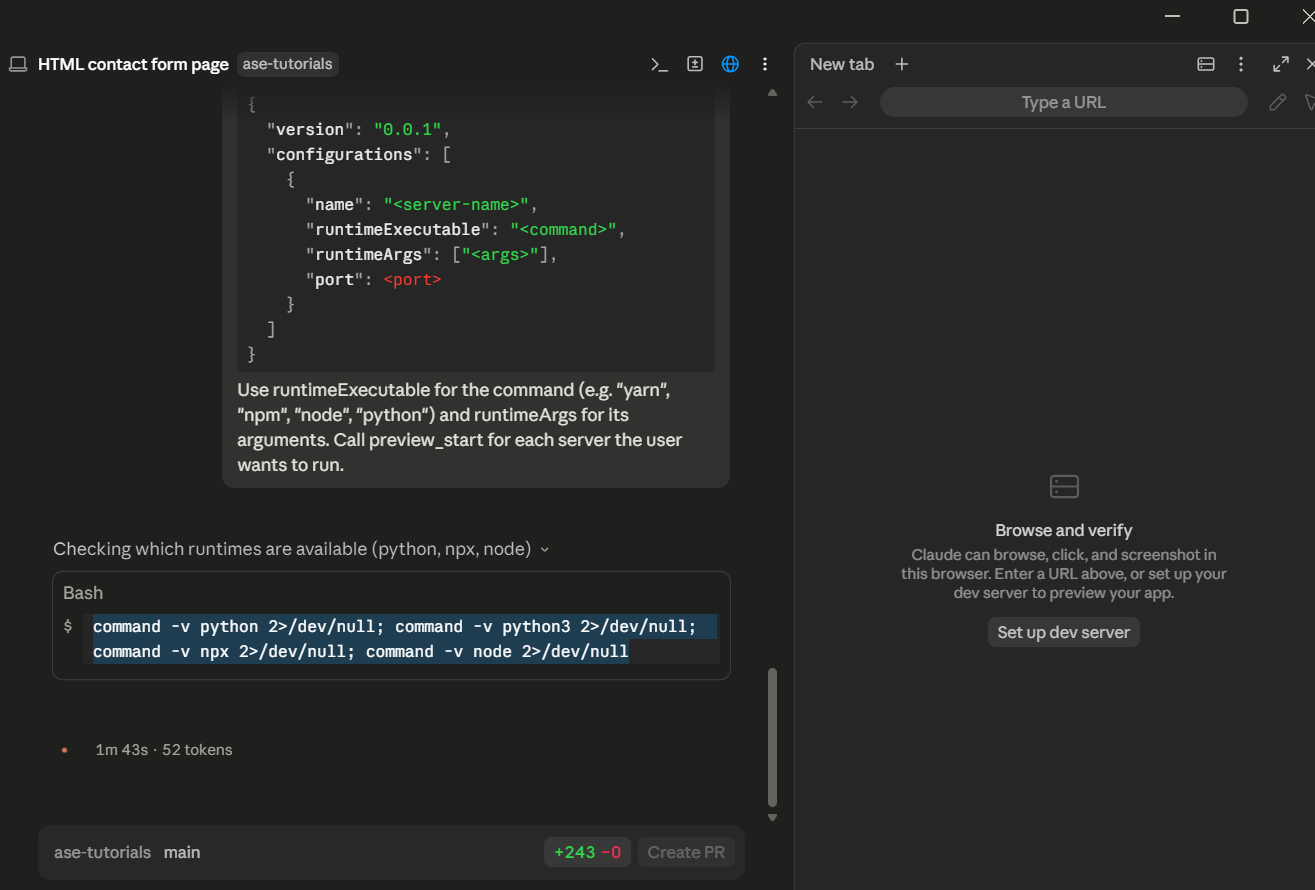The height and width of the screenshot is (890, 1315).
Task: Click the scroll down arrow in chat
Action: [x=772, y=818]
